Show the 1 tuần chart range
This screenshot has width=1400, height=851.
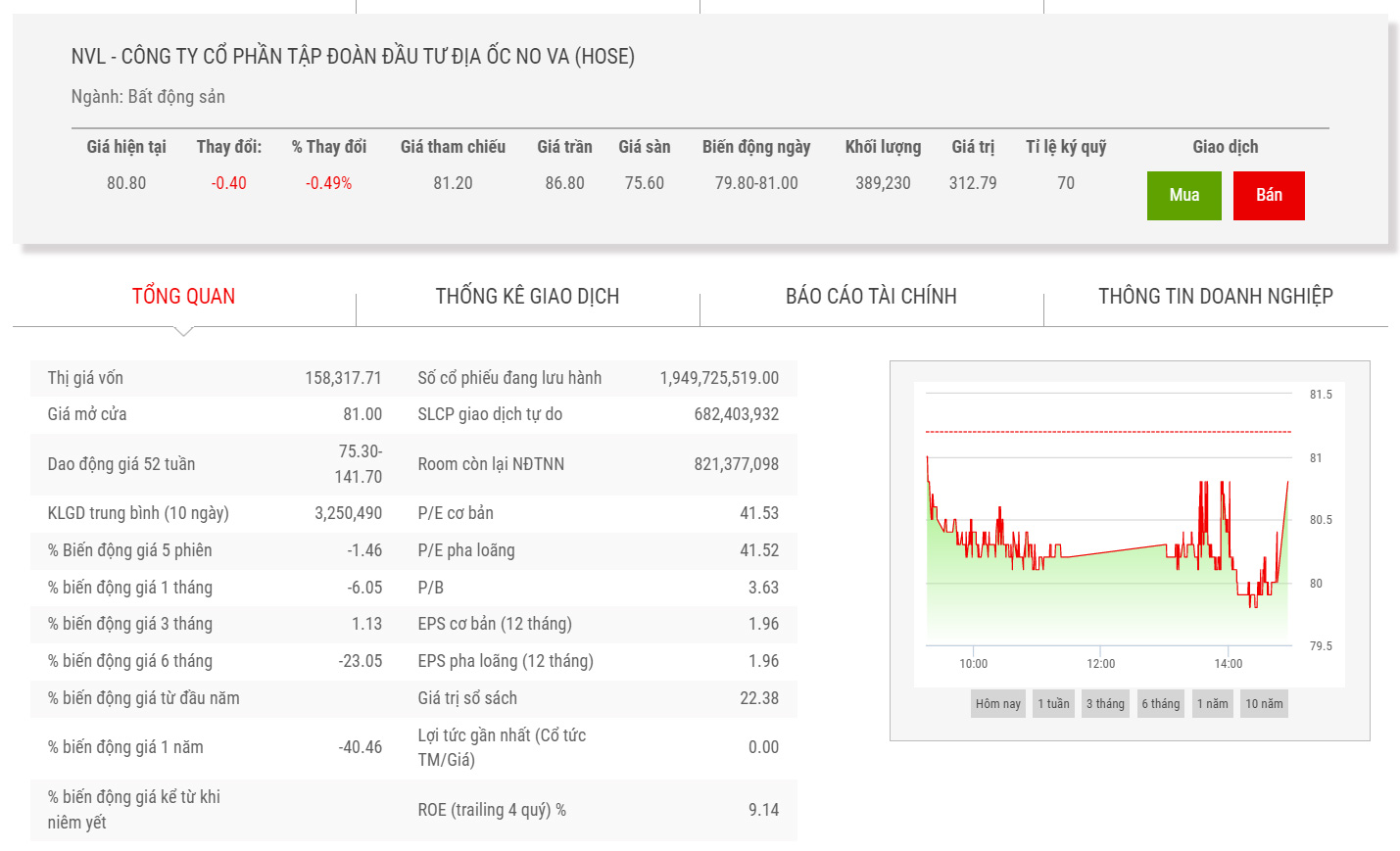(1053, 703)
